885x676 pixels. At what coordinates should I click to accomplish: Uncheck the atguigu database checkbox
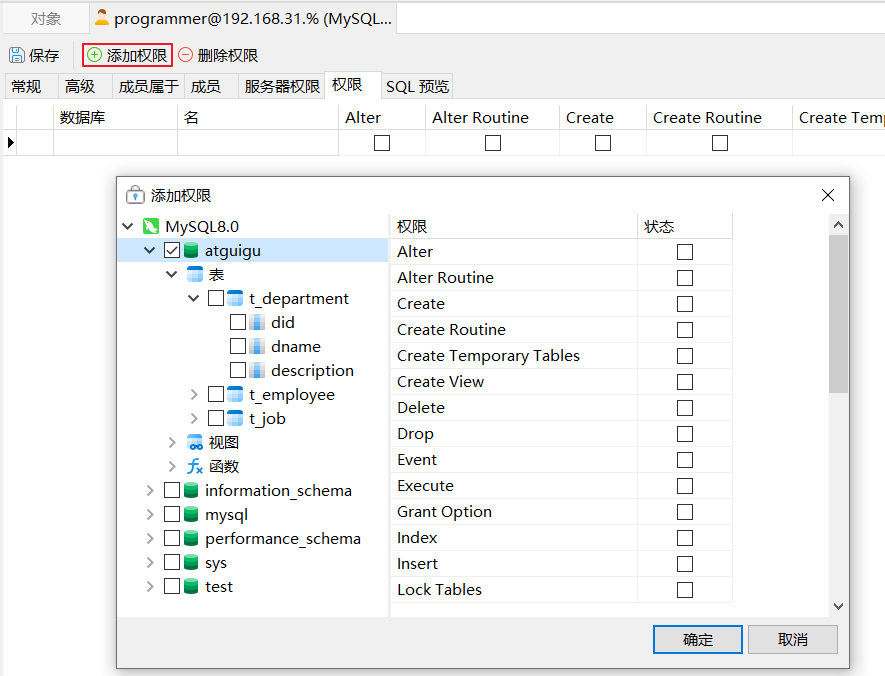(172, 250)
